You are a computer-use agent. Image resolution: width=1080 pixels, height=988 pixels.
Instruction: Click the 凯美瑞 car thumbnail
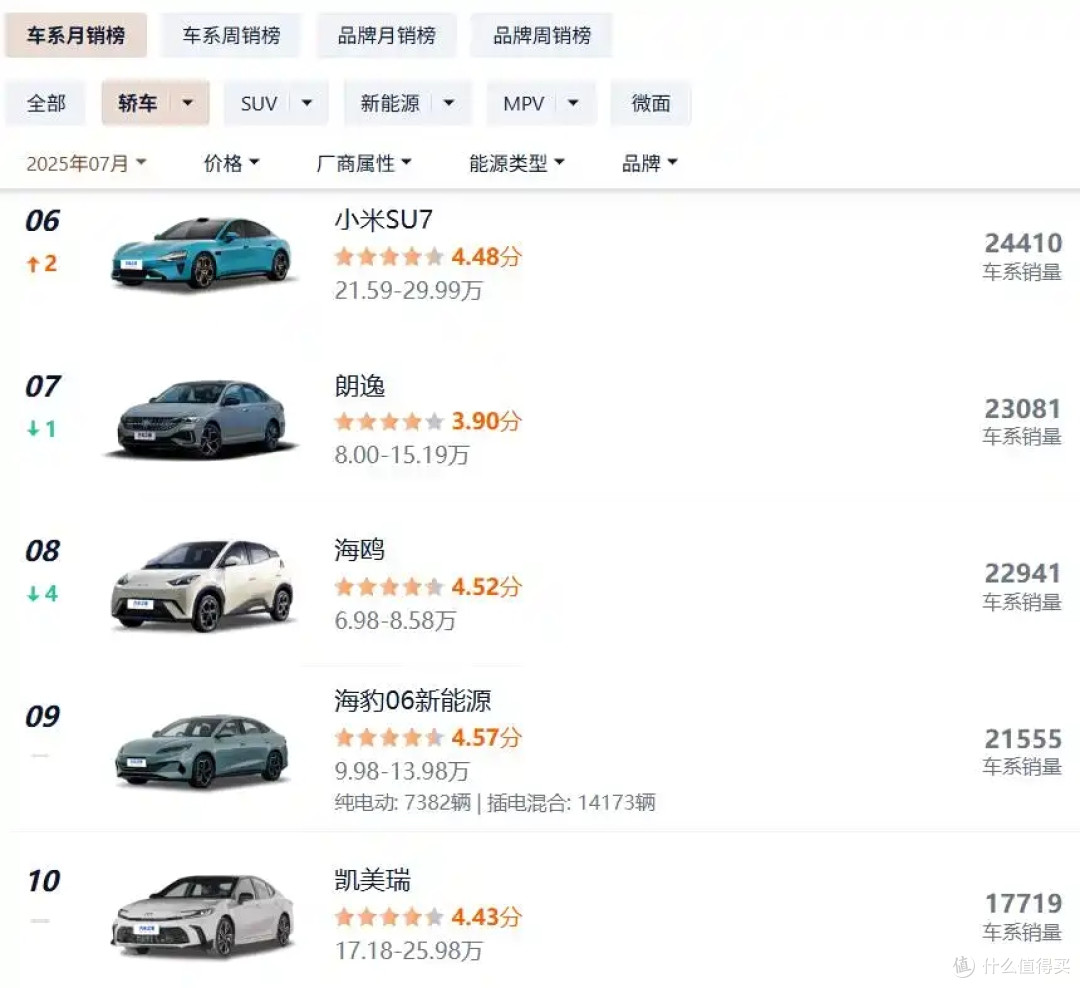click(202, 916)
